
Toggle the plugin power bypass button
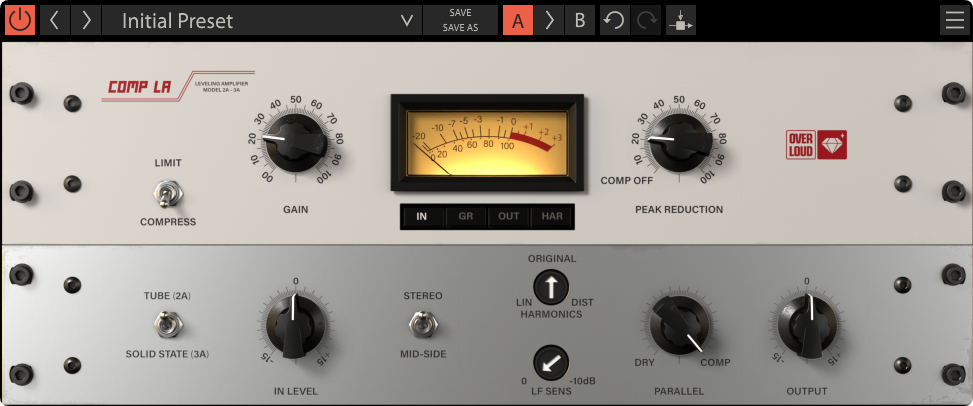point(20,20)
